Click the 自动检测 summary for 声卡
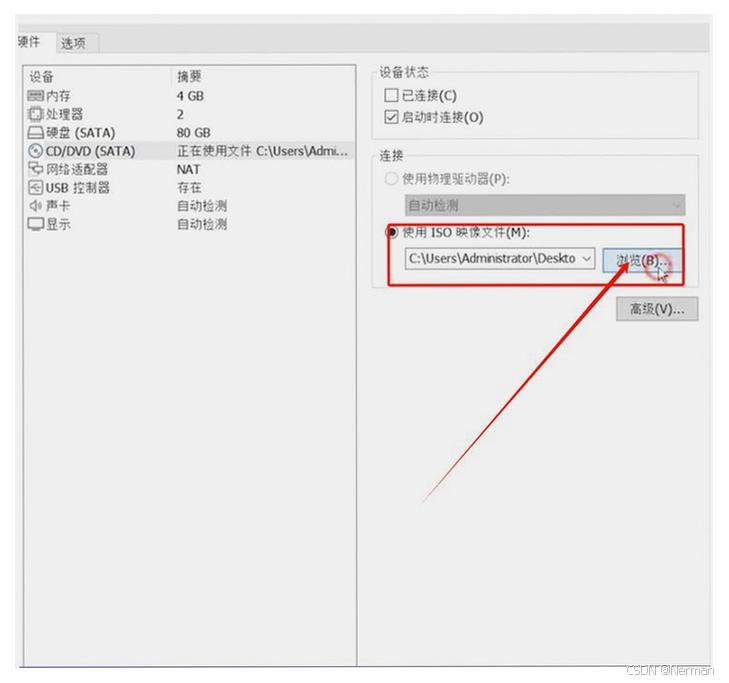The height and width of the screenshot is (683, 729). click(x=202, y=206)
